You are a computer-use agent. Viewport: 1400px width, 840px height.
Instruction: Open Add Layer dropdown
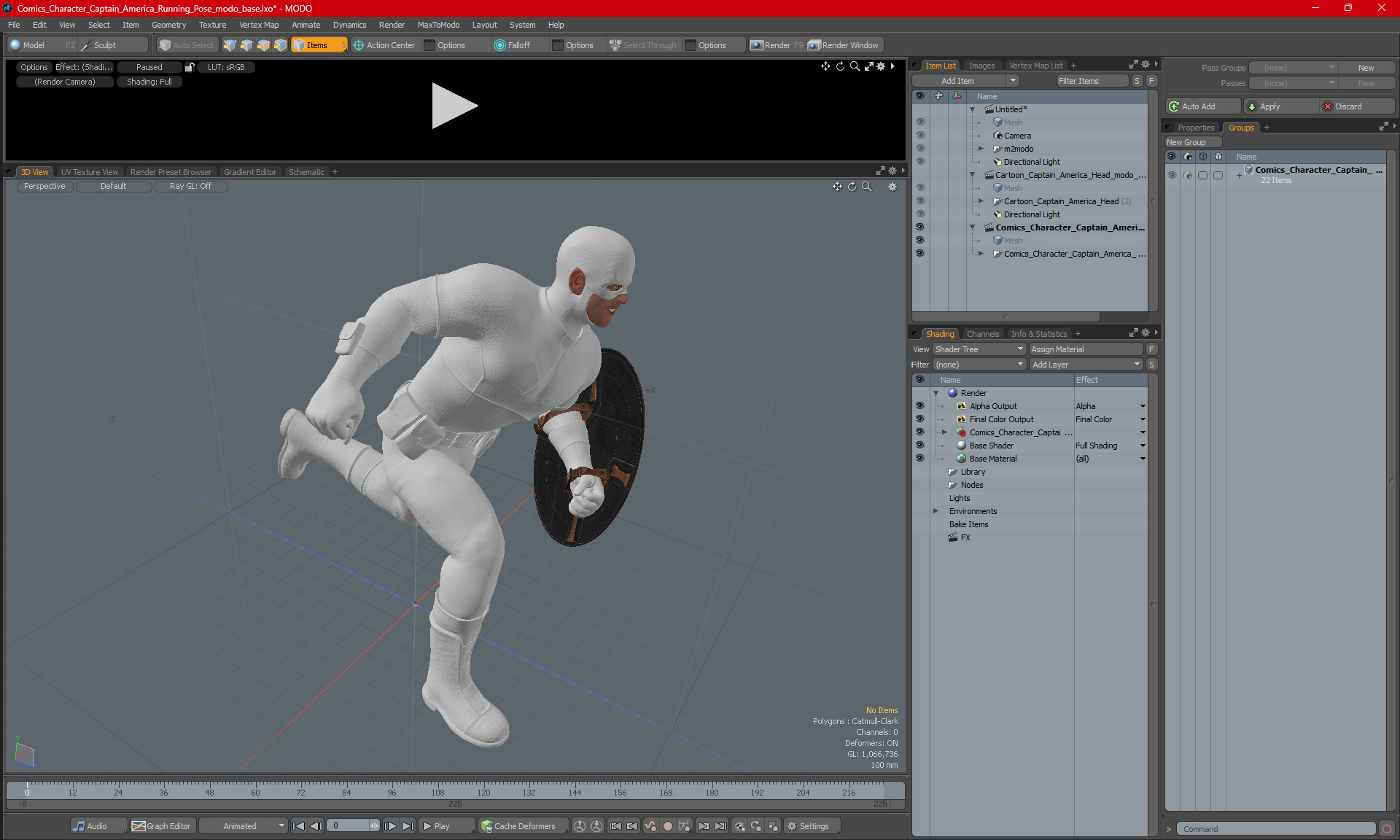1086,365
